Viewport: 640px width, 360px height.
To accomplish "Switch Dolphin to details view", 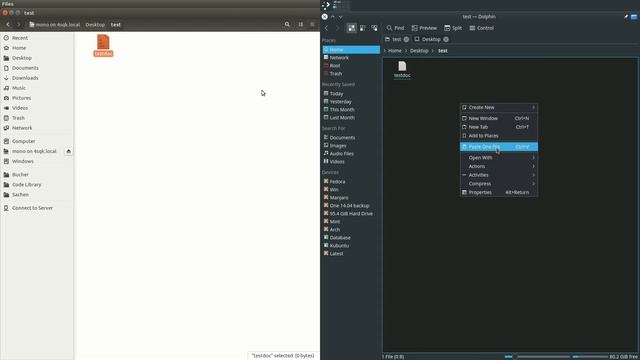I will pos(374,28).
